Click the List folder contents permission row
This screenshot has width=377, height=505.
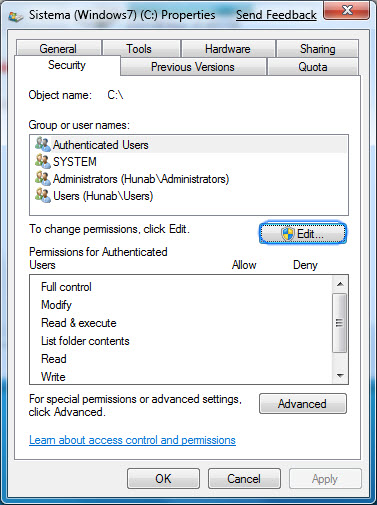182,341
